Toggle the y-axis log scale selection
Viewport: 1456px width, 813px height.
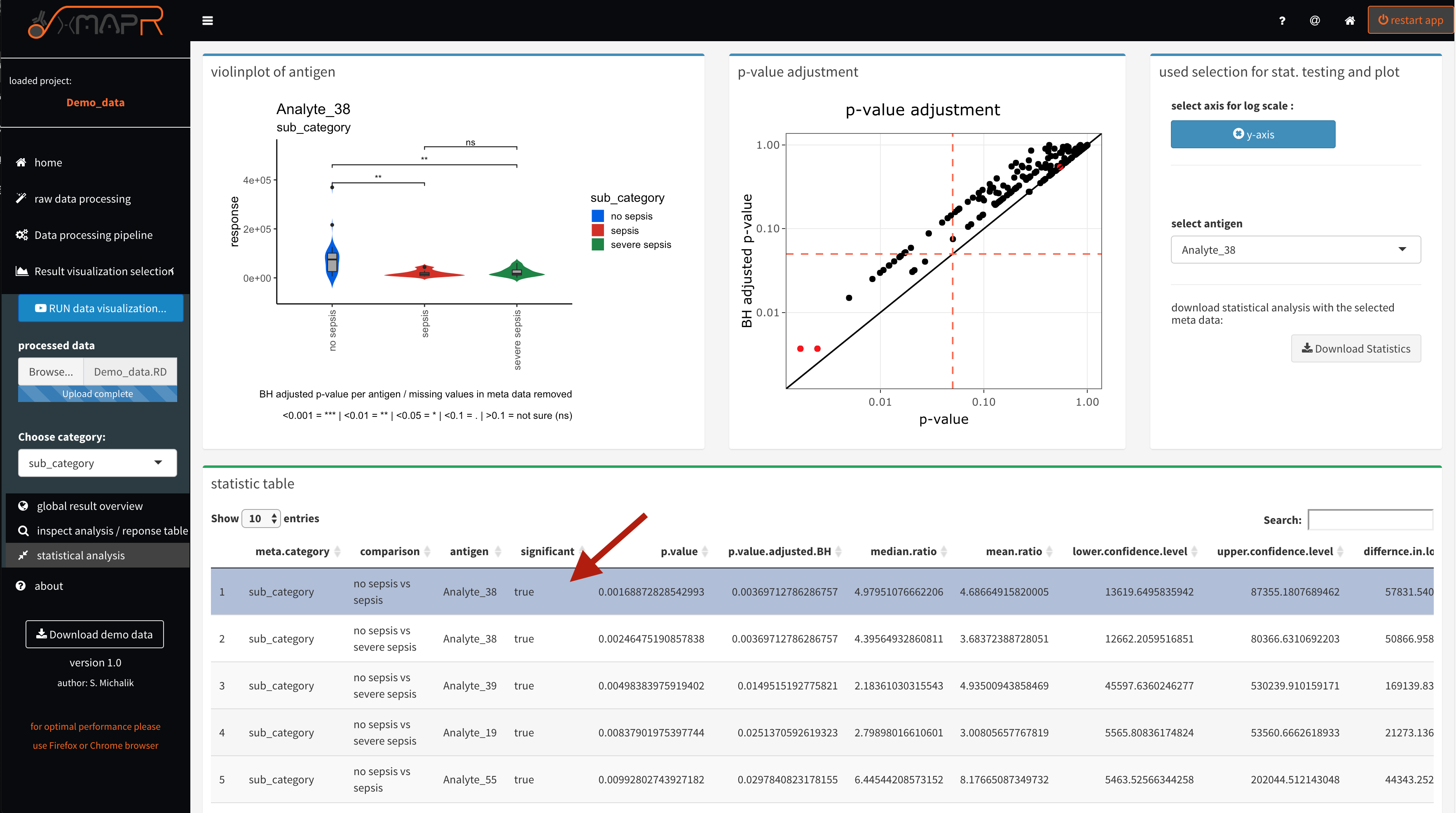[1252, 134]
